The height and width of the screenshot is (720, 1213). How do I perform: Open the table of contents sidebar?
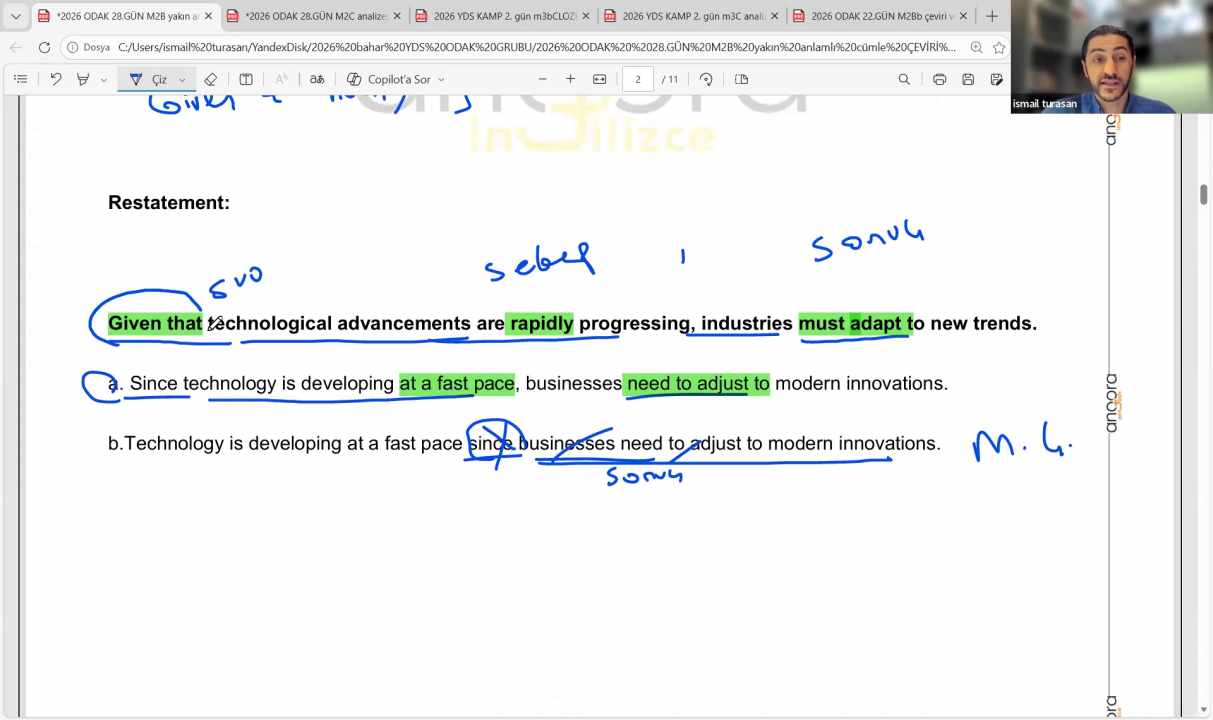20,79
